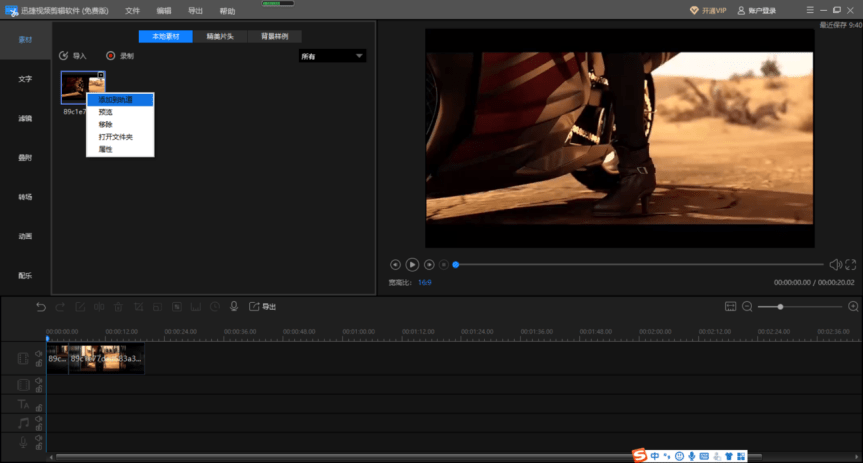Click the zoom out magnifier on timeline
This screenshot has width=863, height=463.
[747, 307]
